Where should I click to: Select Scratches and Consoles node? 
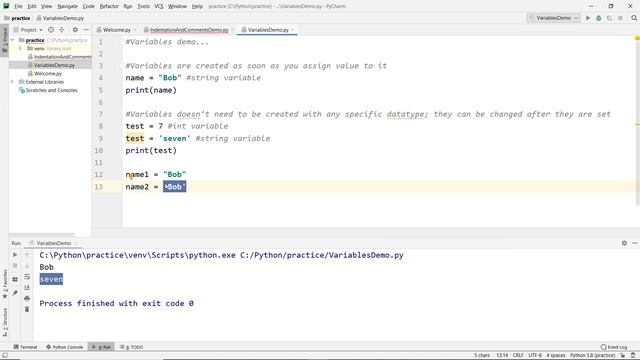[48, 90]
